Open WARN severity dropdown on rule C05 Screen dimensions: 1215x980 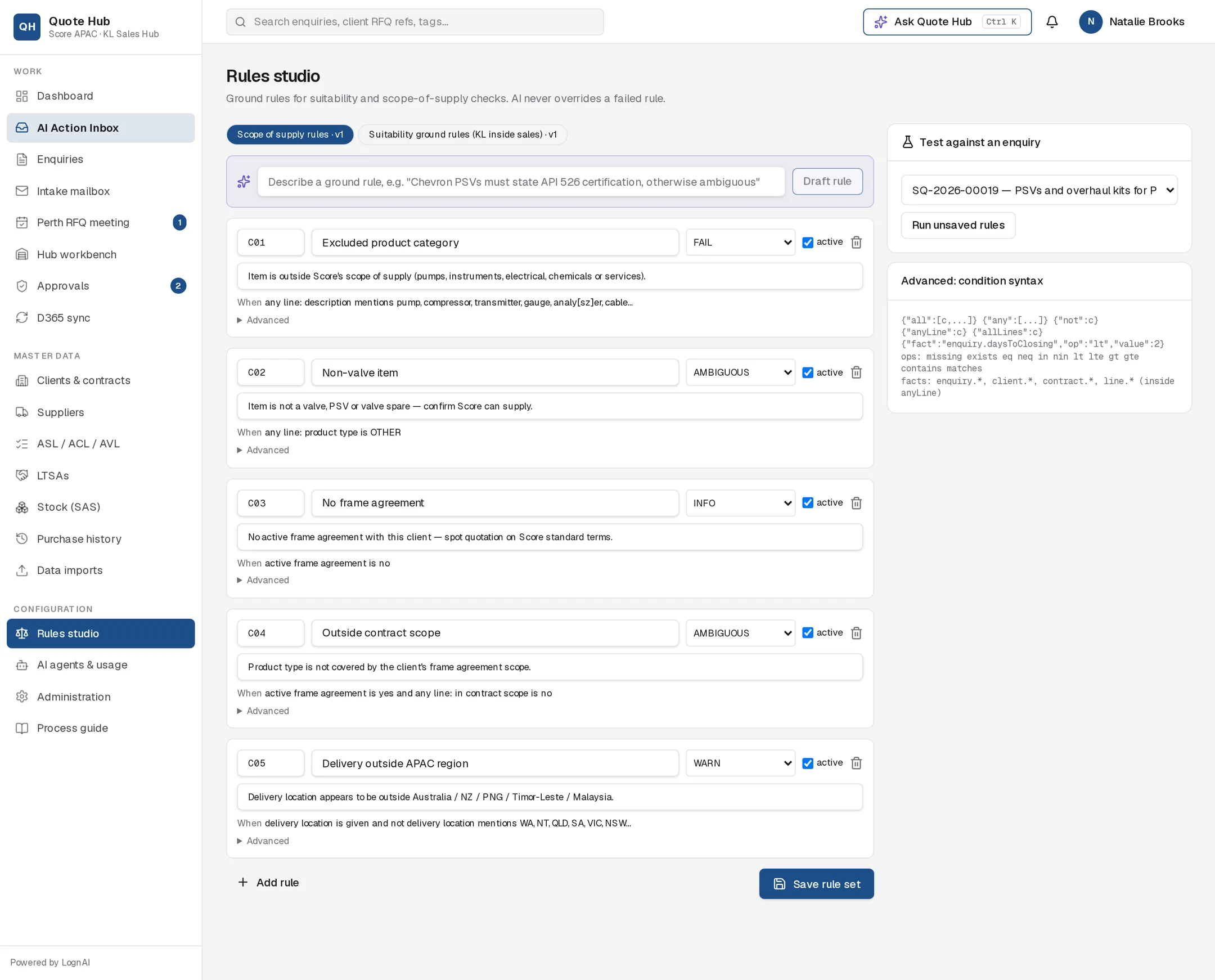coord(740,763)
